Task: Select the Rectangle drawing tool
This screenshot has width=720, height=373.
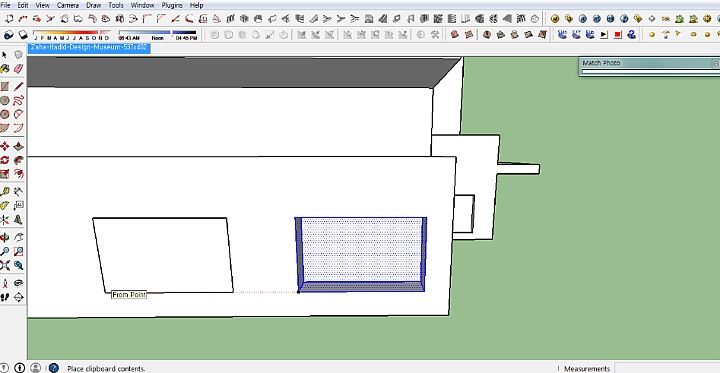Action: 5,87
